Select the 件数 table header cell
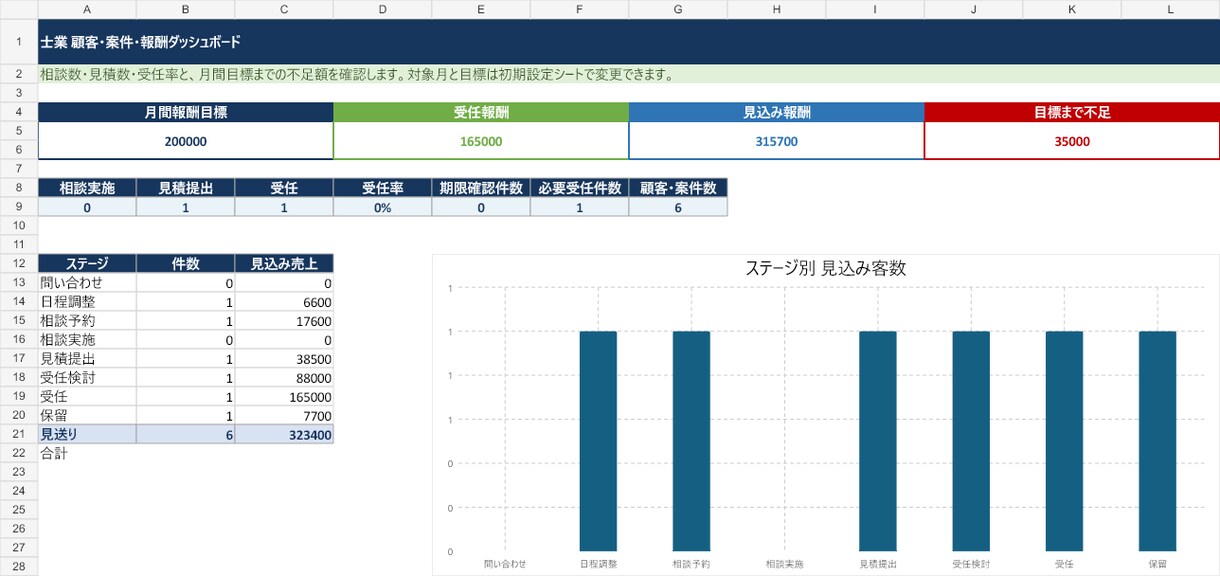This screenshot has height=576, width=1220. [185, 264]
